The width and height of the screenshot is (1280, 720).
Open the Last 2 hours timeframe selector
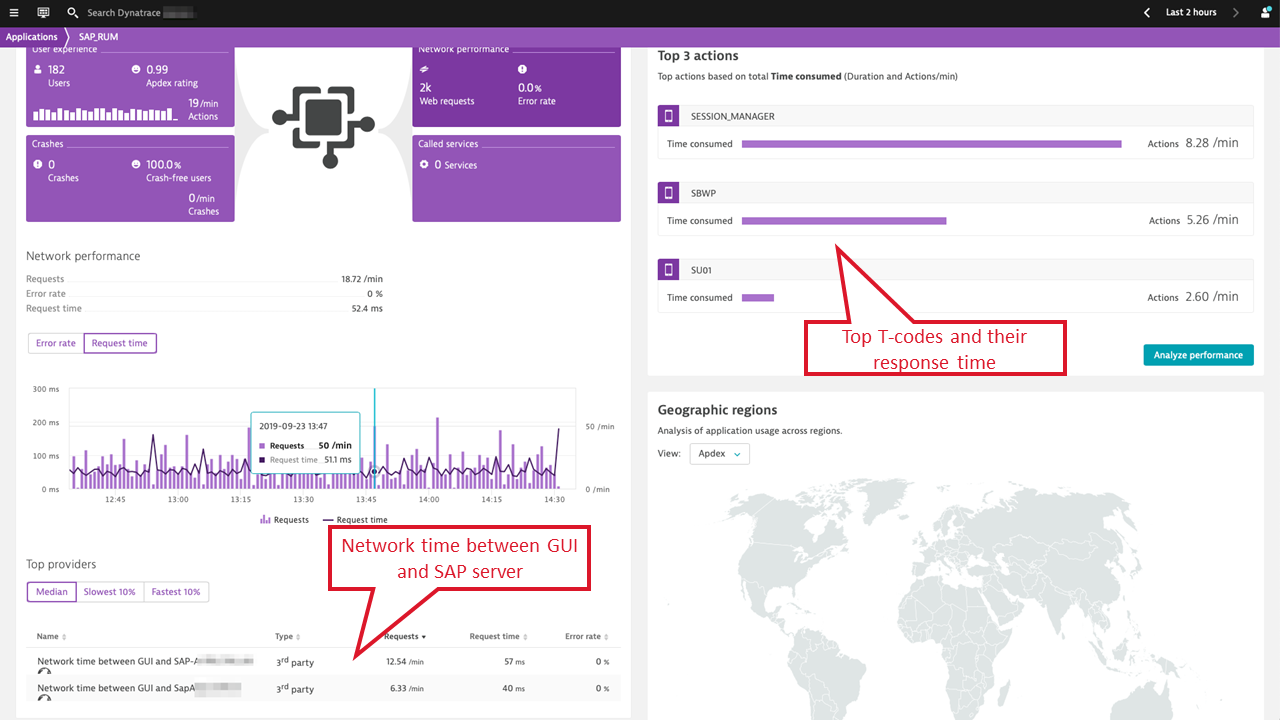point(1191,13)
